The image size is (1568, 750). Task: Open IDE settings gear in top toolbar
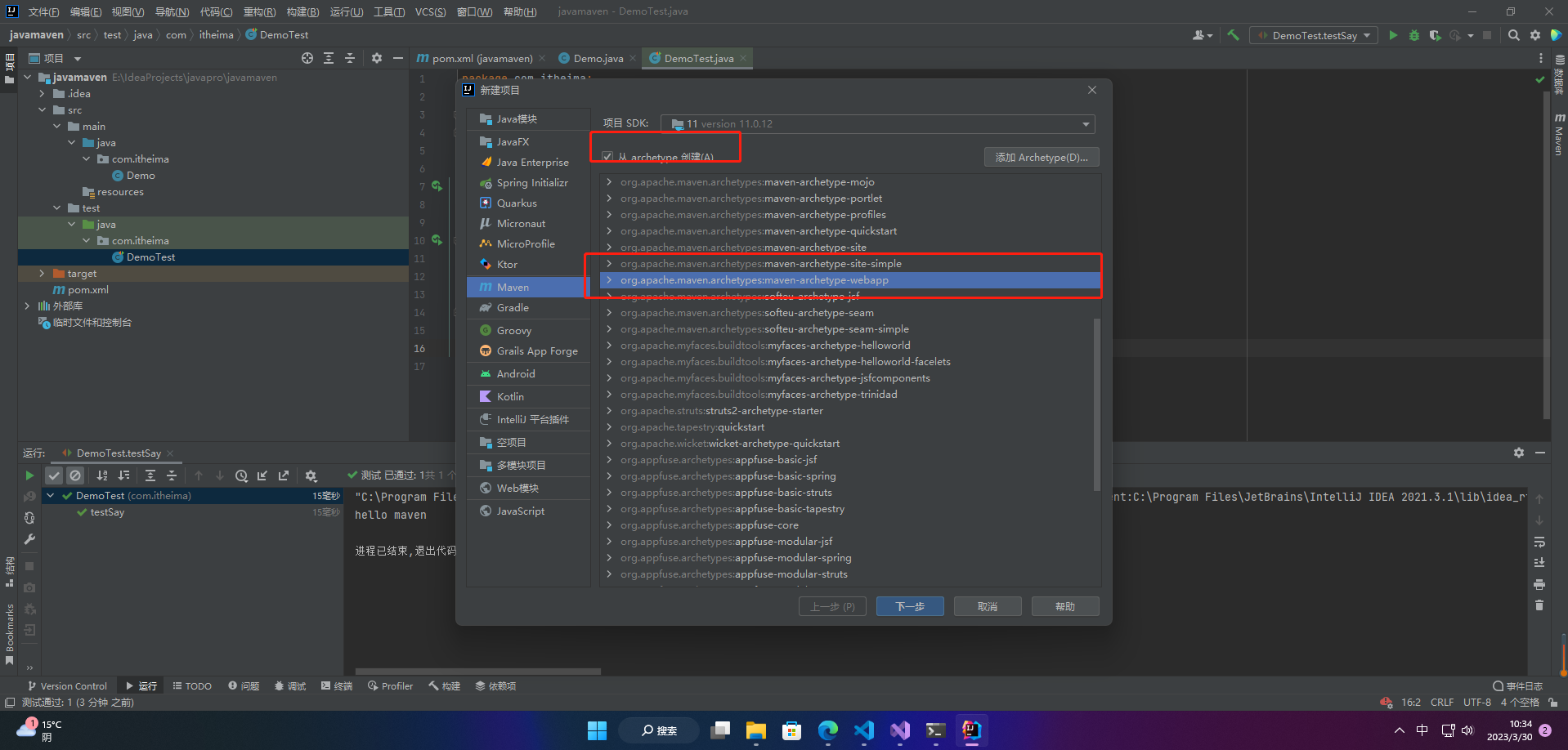click(1535, 35)
